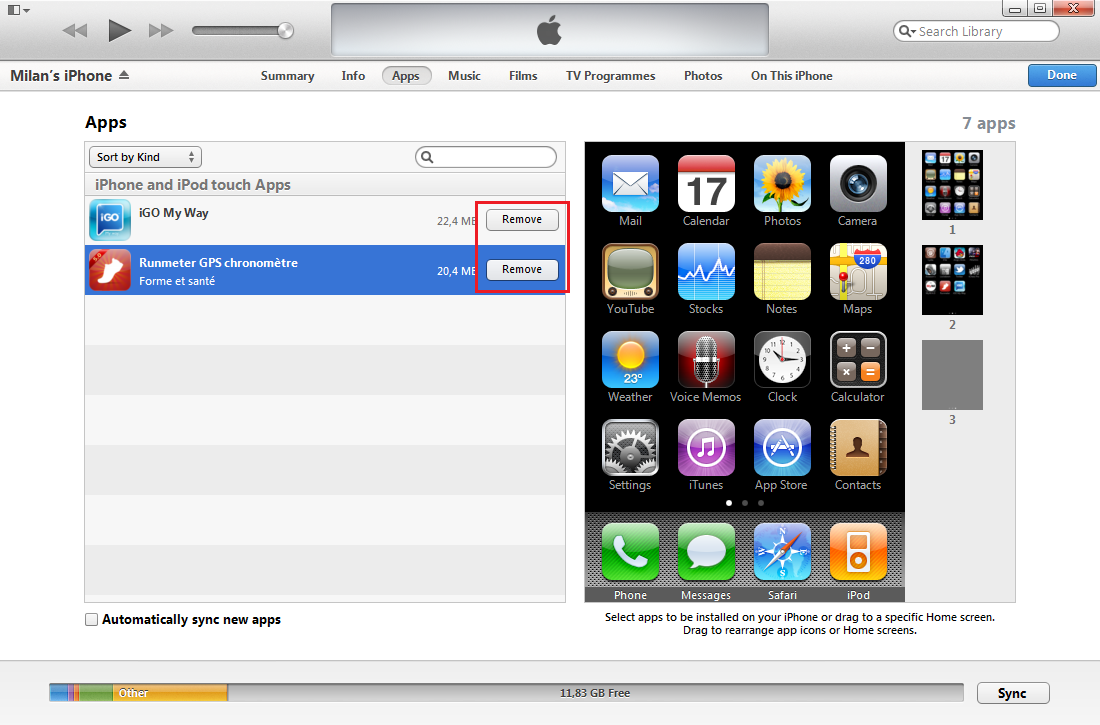Viewport: 1100px width, 725px height.
Task: Click the rewind previous track button
Action: pyautogui.click(x=74, y=30)
